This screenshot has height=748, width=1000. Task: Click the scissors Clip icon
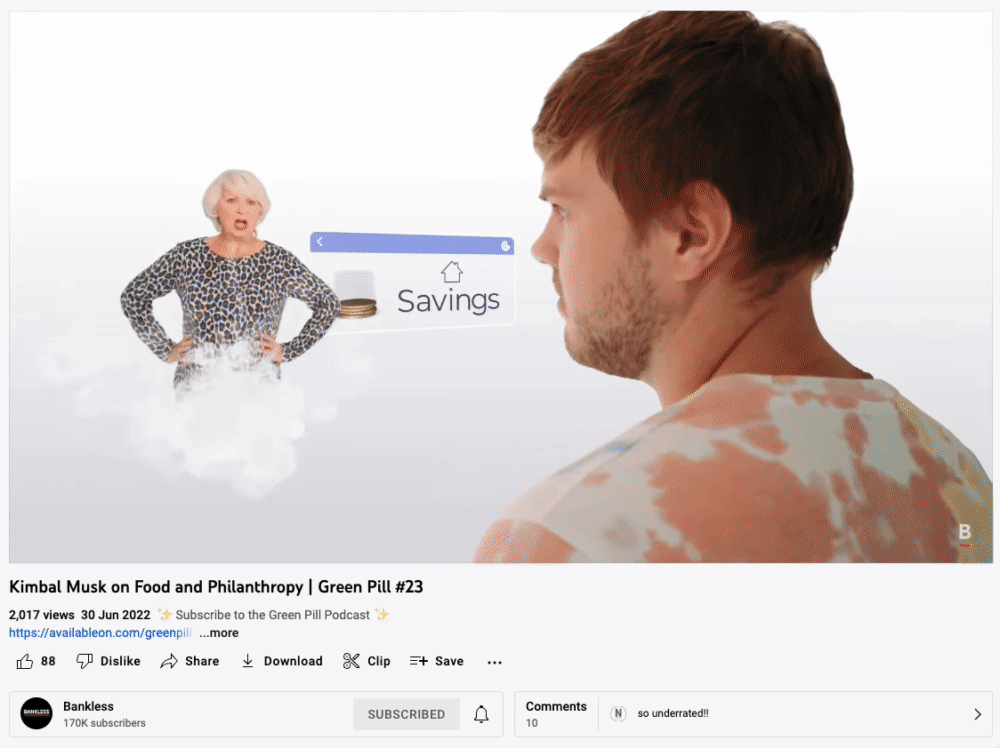pyautogui.click(x=351, y=661)
